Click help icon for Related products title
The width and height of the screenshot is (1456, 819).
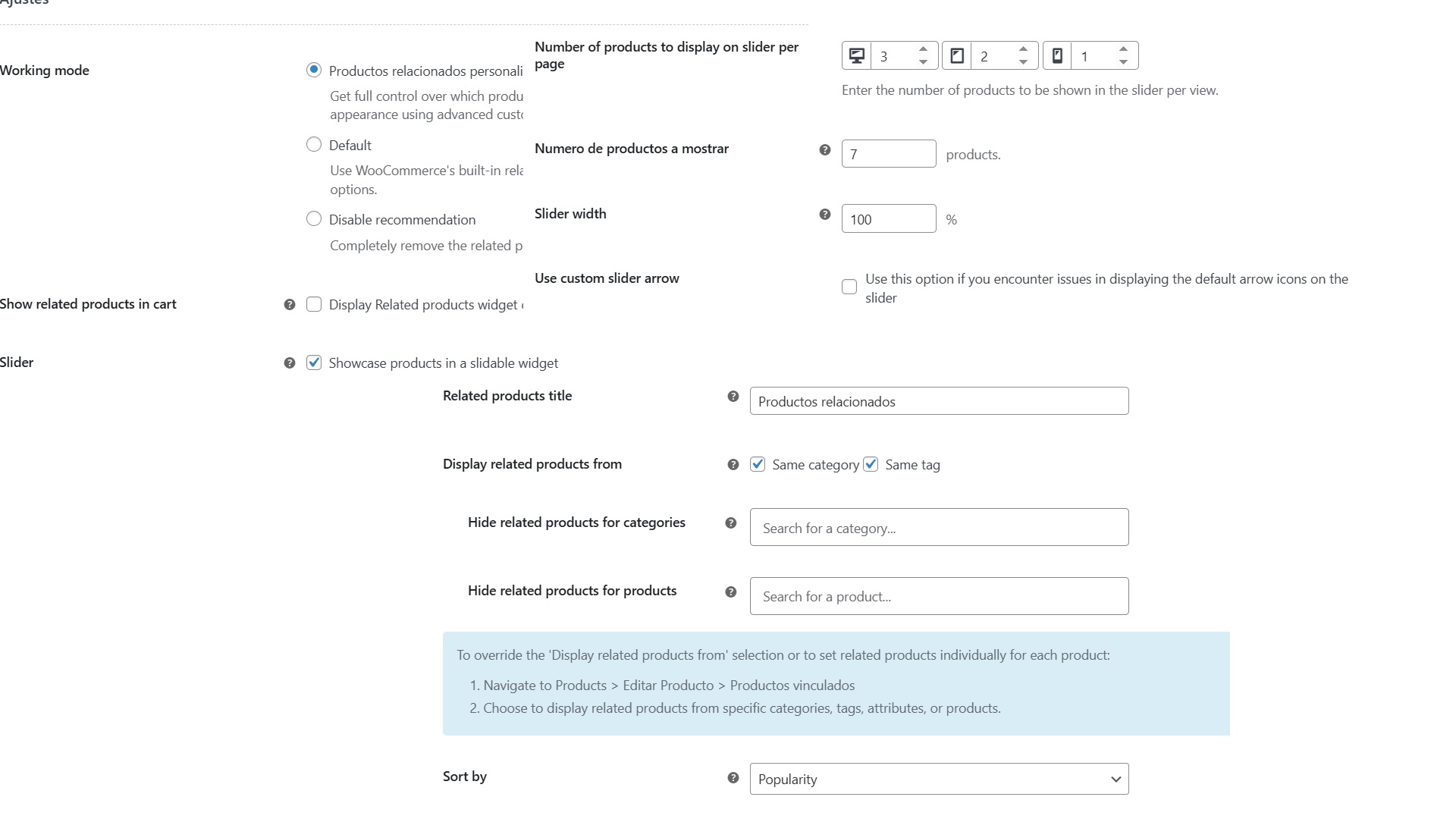pos(733,397)
